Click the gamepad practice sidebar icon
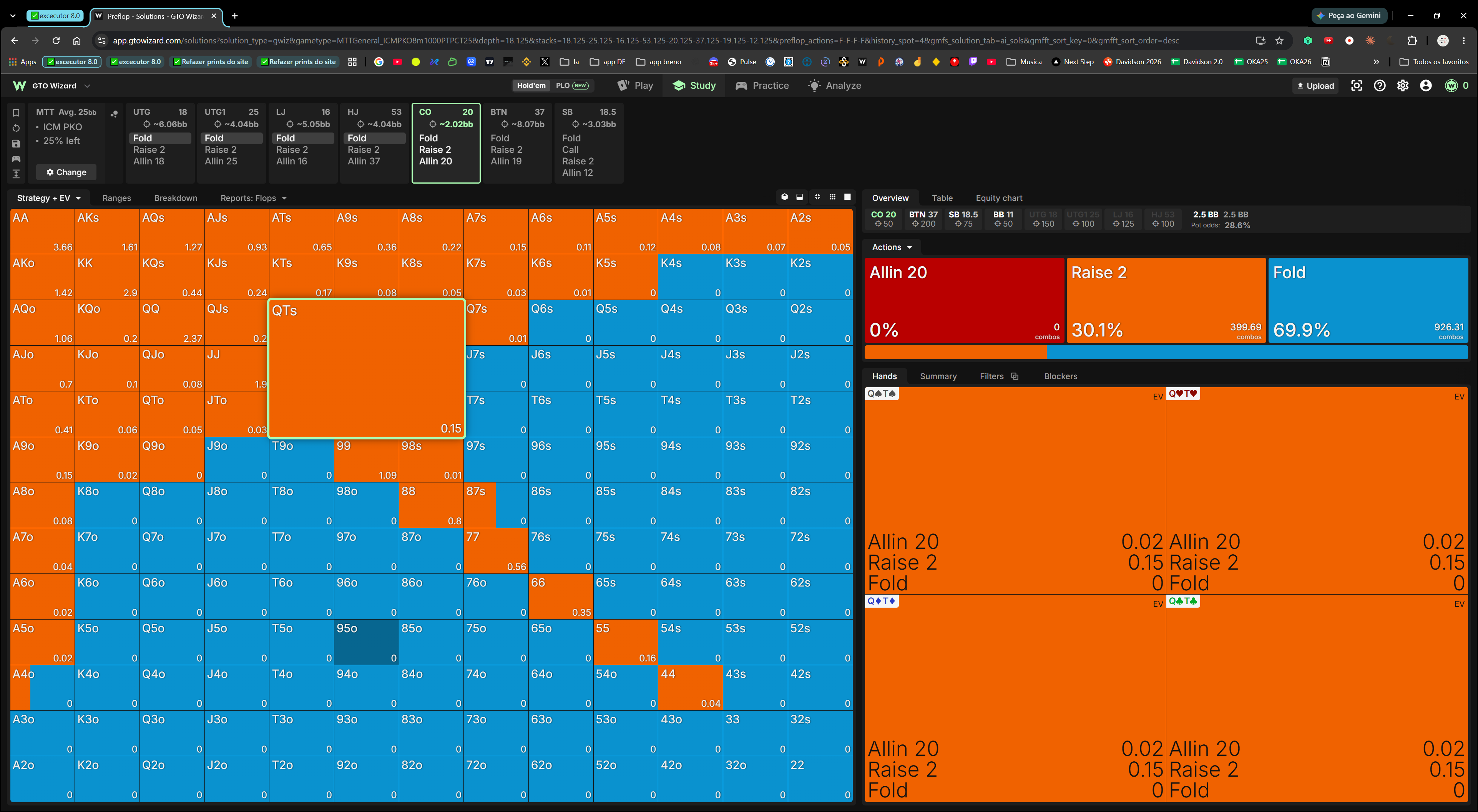1478x812 pixels. point(16,159)
